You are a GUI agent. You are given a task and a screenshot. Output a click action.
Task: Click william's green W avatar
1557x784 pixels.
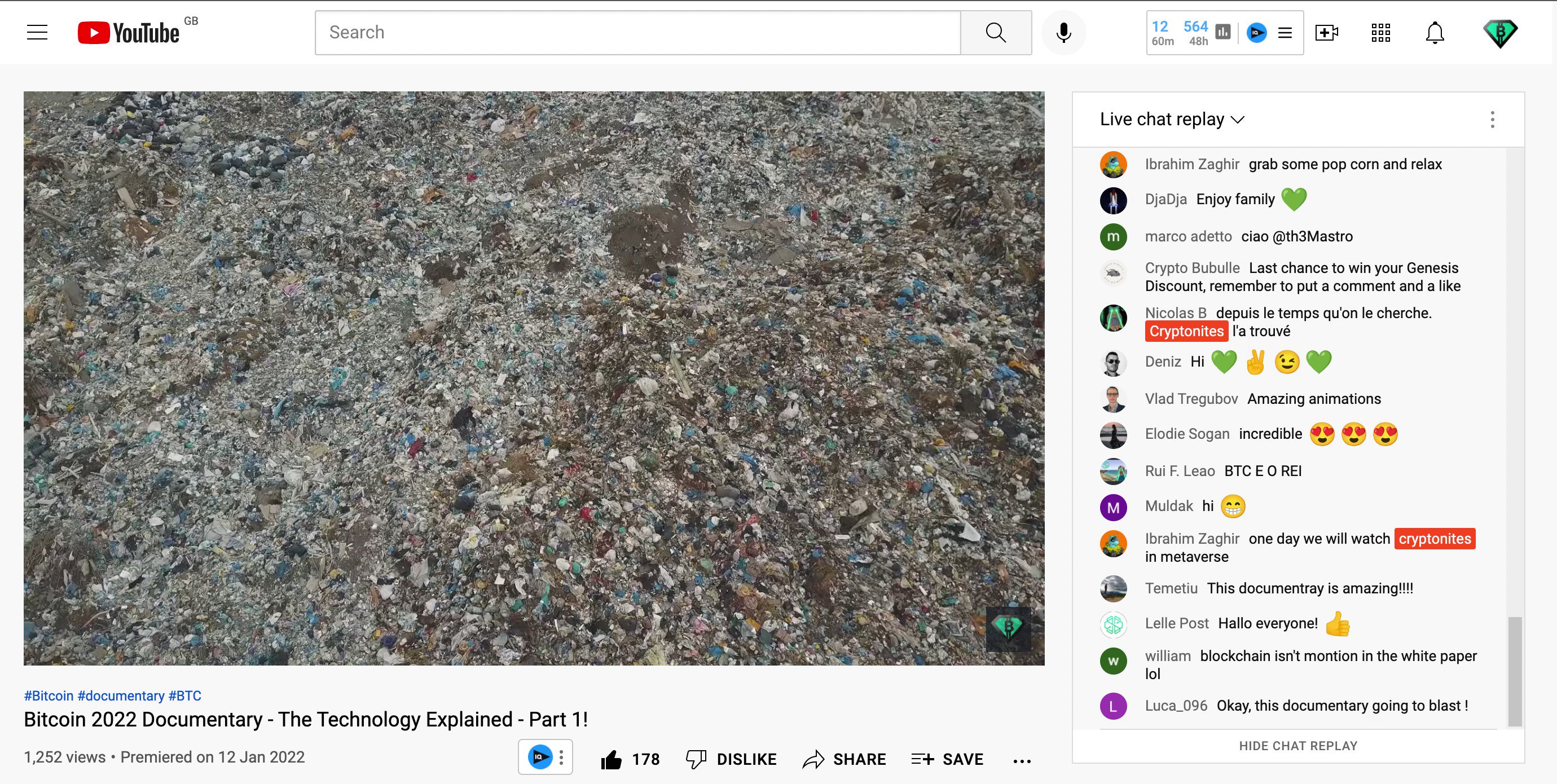point(1114,660)
